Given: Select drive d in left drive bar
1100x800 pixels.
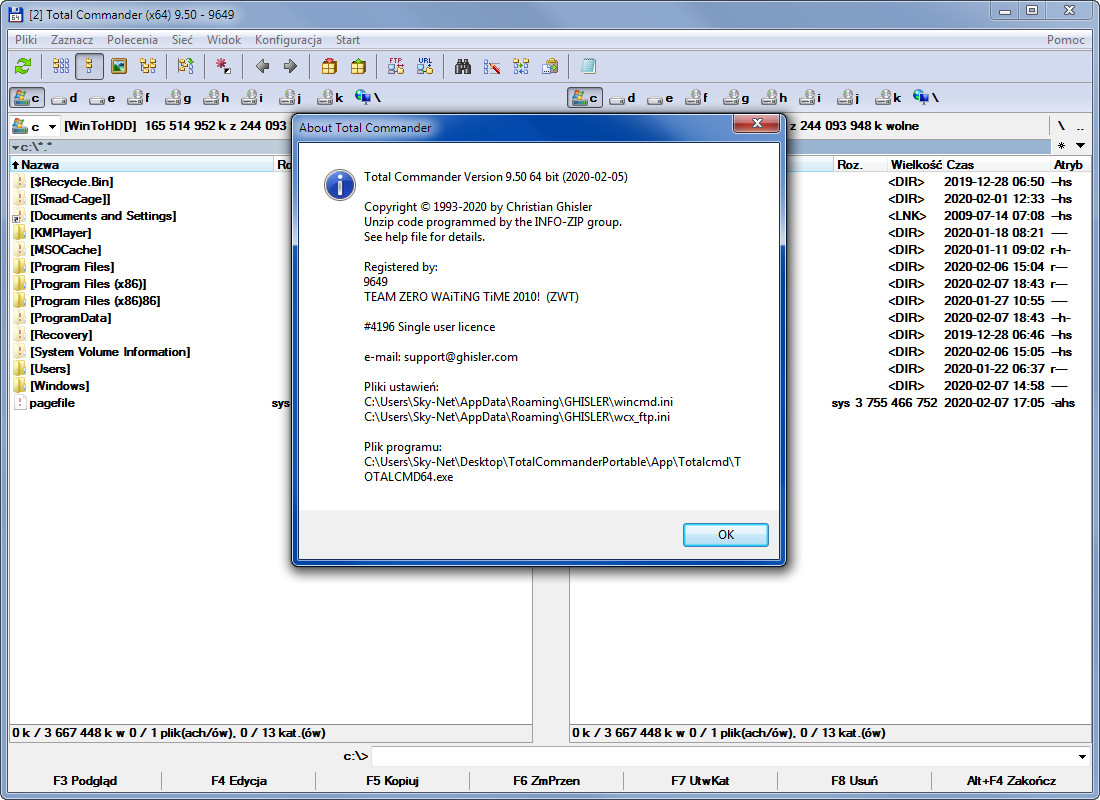Looking at the screenshot, I should pos(65,98).
